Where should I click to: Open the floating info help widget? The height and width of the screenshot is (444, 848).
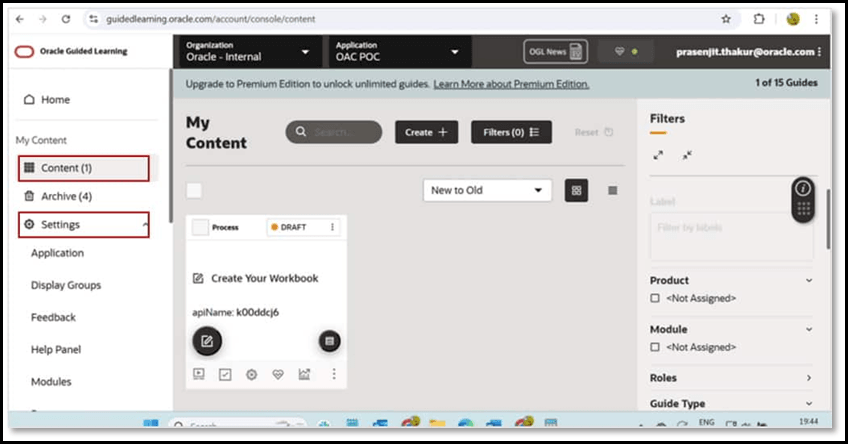coord(803,198)
